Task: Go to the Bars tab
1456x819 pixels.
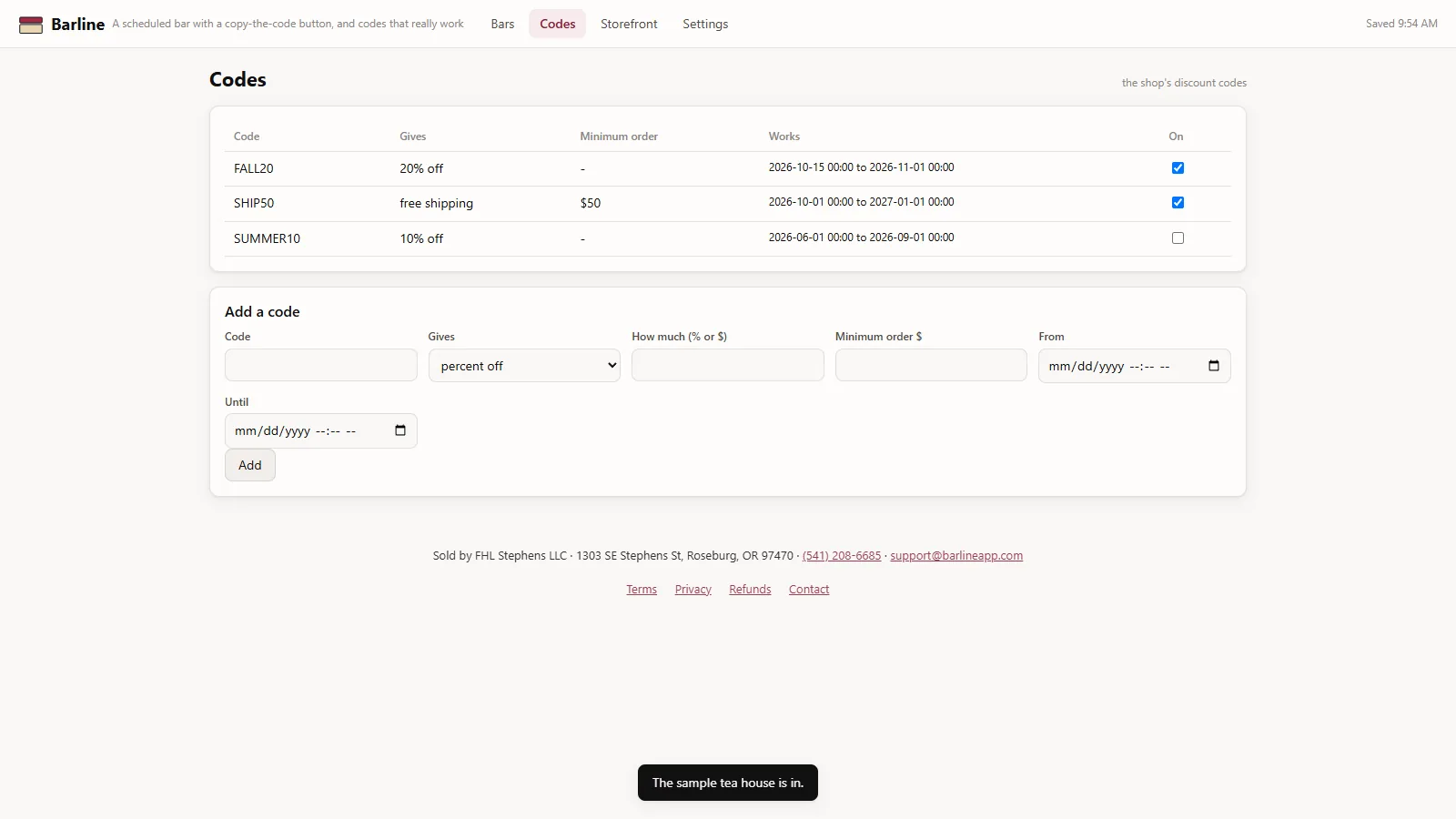Action: [x=502, y=25]
